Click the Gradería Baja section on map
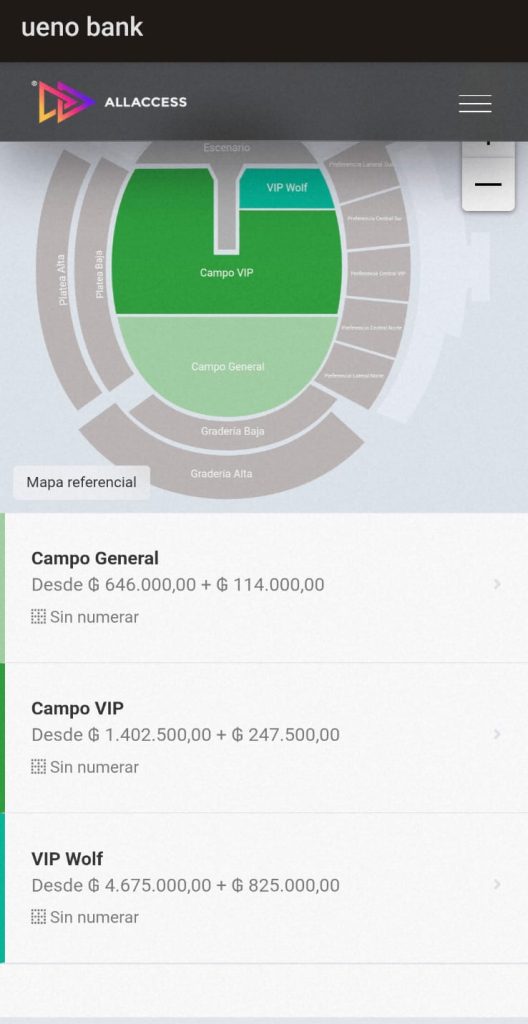This screenshot has width=528, height=1024. pos(233,428)
